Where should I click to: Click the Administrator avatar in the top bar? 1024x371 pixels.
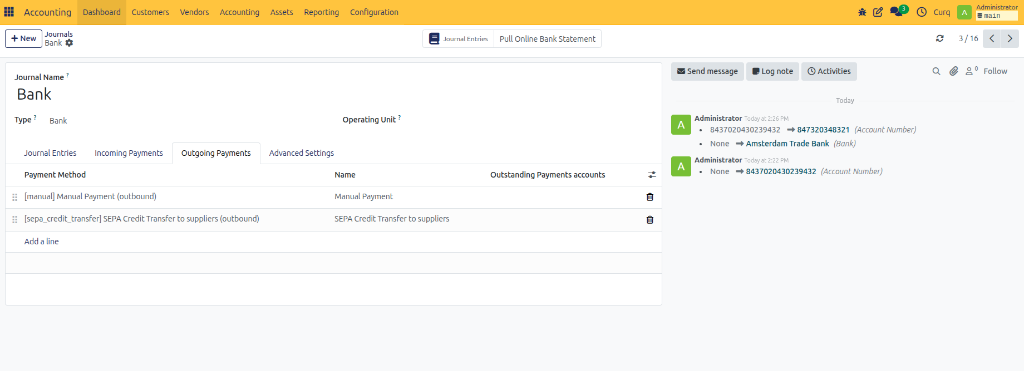tap(964, 12)
